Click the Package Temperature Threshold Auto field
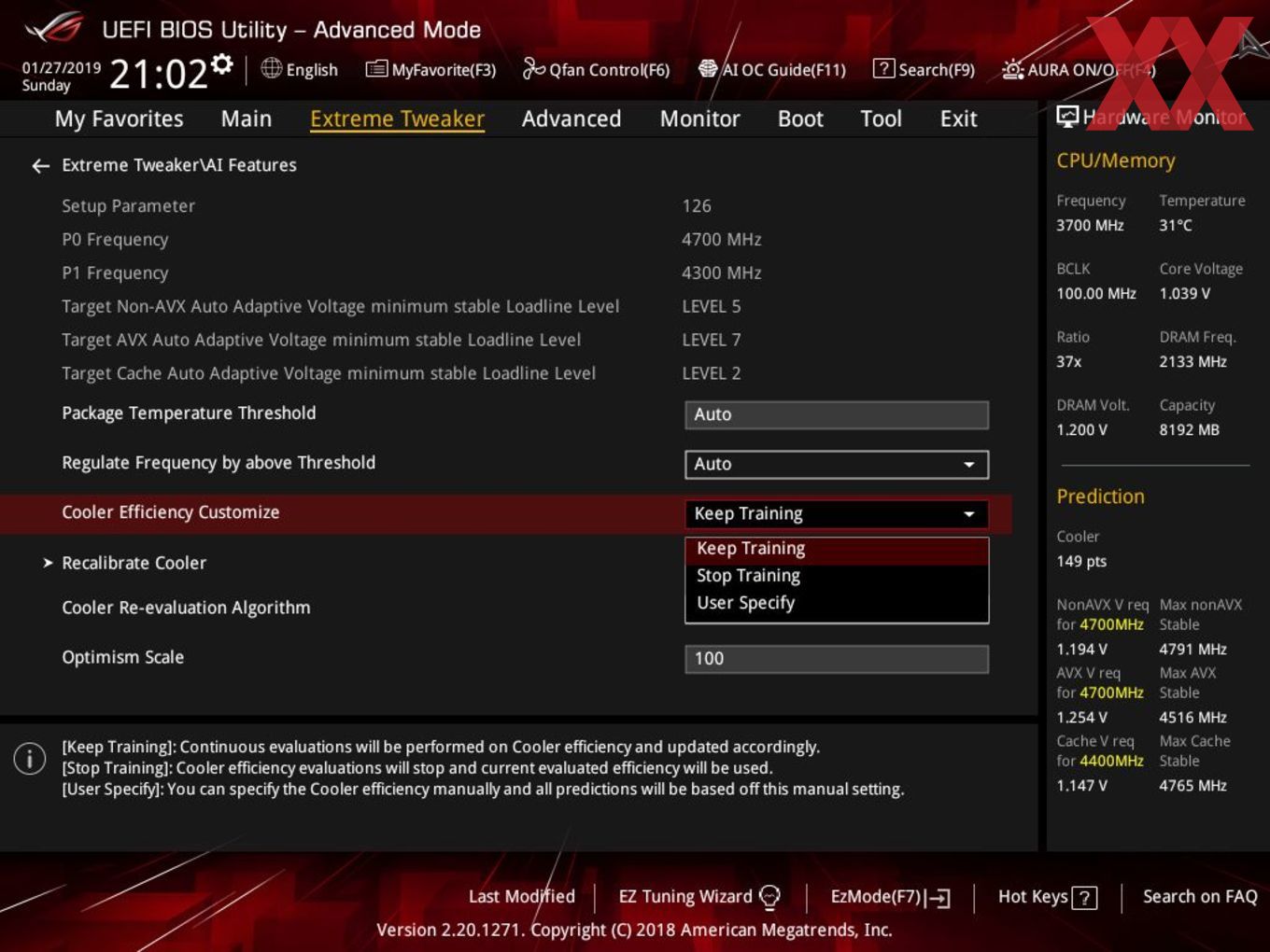Screen dimensions: 1270x952 pyautogui.click(x=837, y=414)
